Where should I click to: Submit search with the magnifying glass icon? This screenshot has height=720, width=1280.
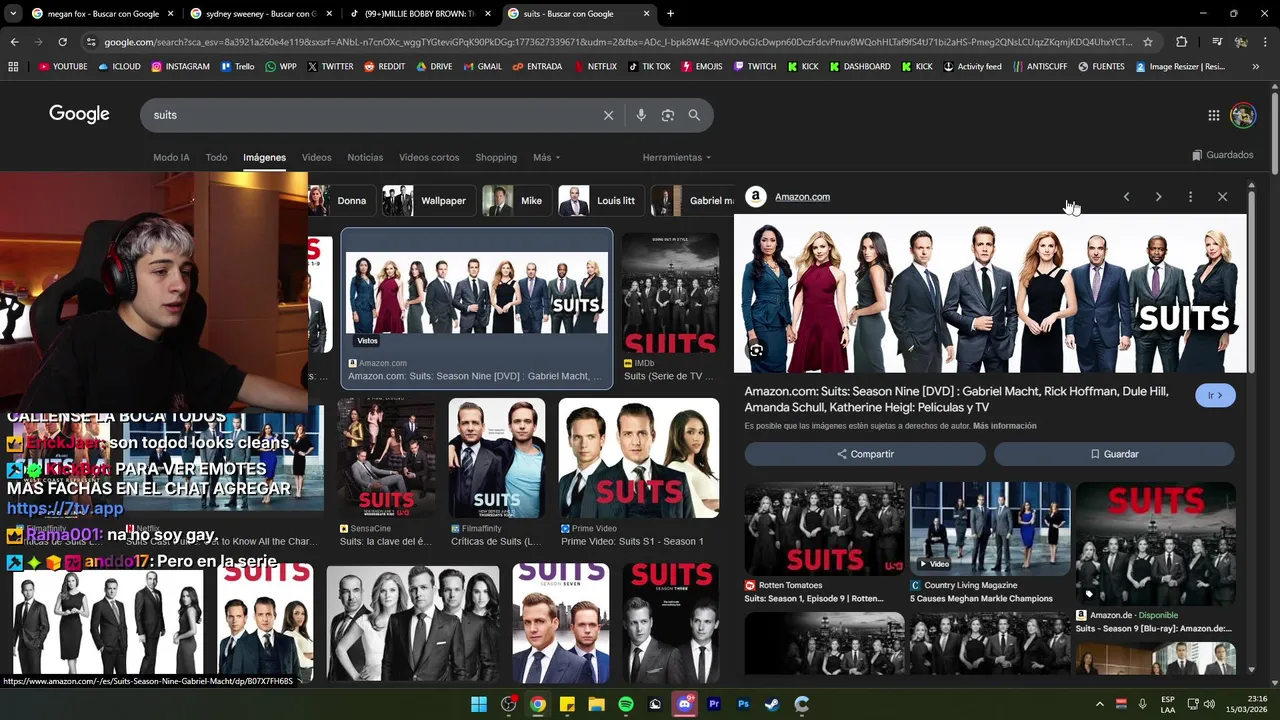point(694,115)
